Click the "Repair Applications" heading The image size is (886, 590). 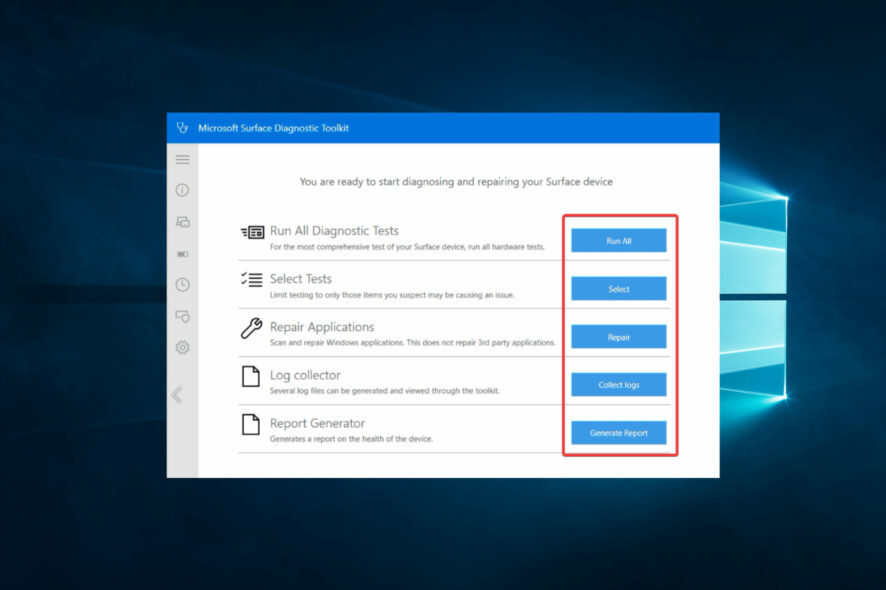pyautogui.click(x=322, y=327)
